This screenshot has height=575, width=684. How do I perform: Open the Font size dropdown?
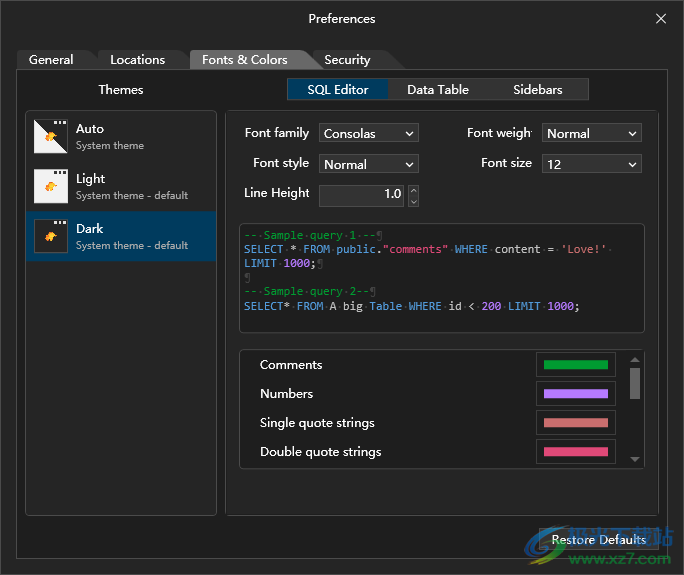[592, 164]
